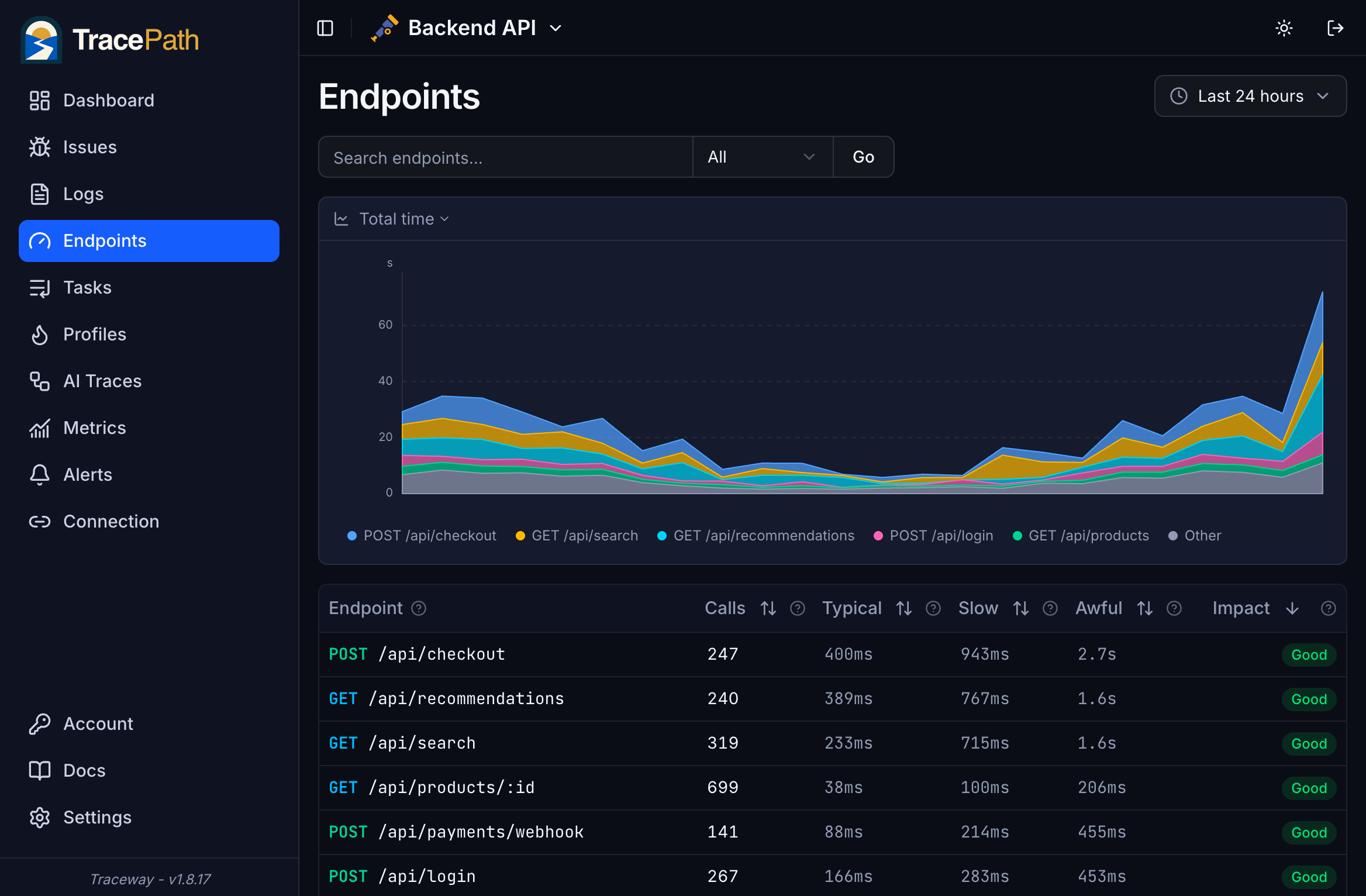Open POST /api/payments/webhook endpoint row
This screenshot has height=896, width=1366.
pyautogui.click(x=833, y=832)
